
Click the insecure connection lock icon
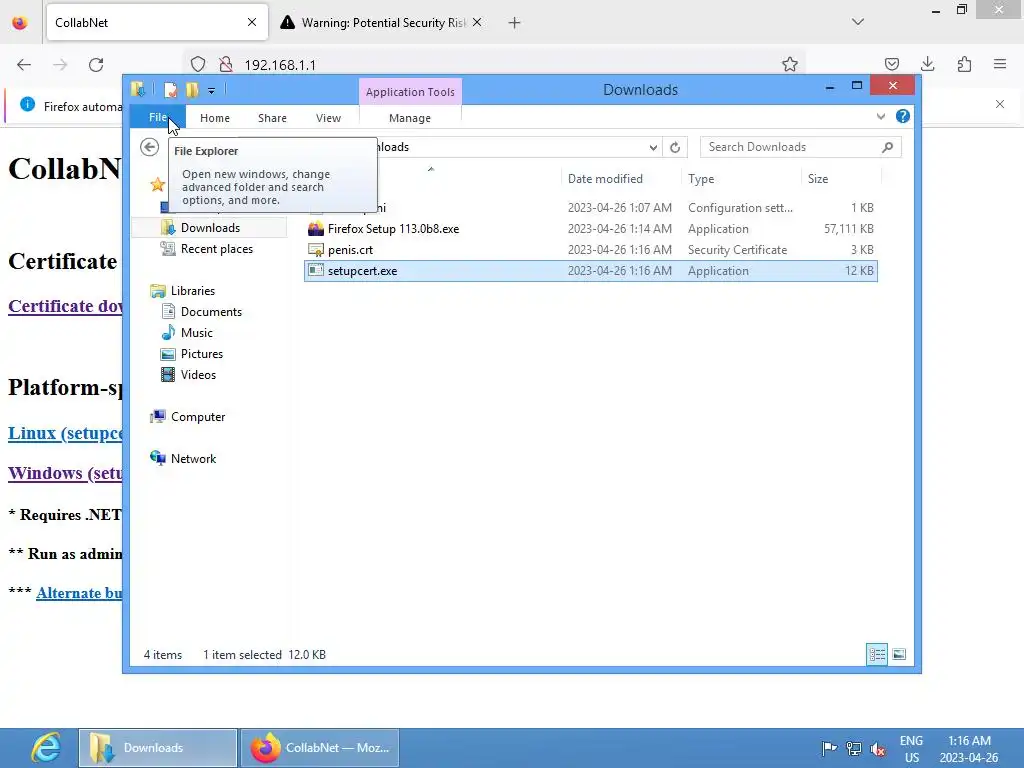tap(226, 65)
